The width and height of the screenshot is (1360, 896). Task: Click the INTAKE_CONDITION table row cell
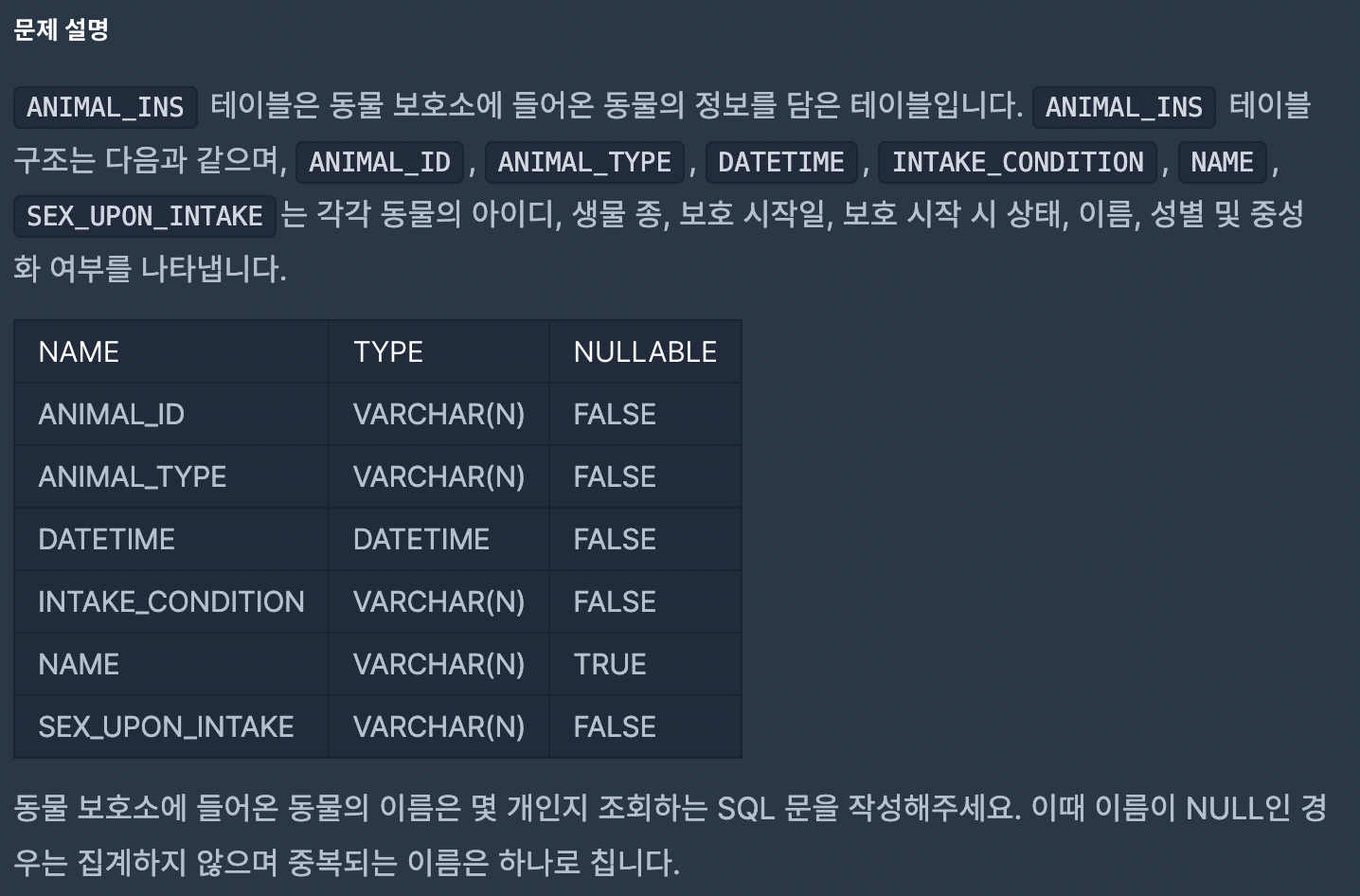[171, 601]
